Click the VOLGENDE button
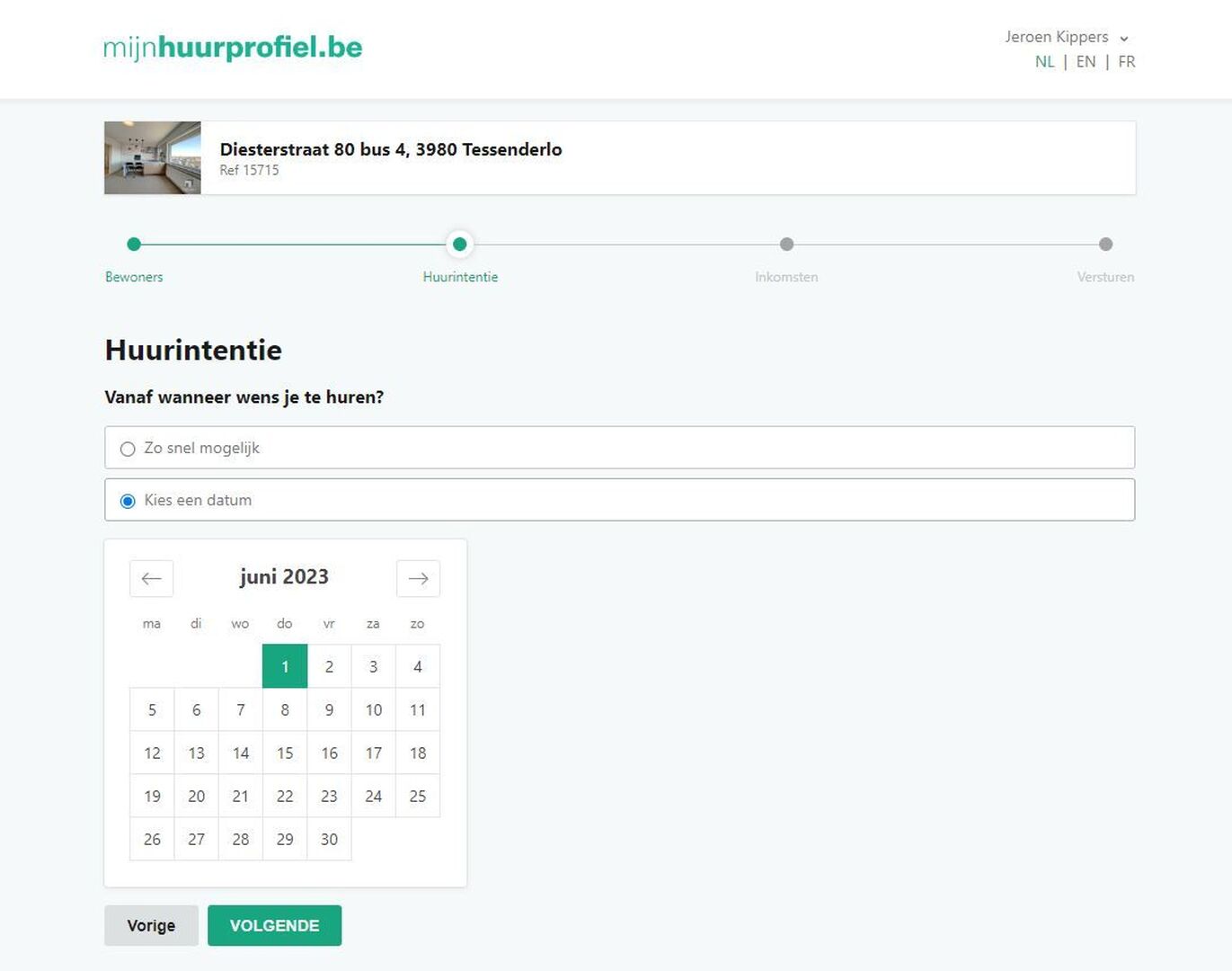The image size is (1232, 971). (274, 925)
